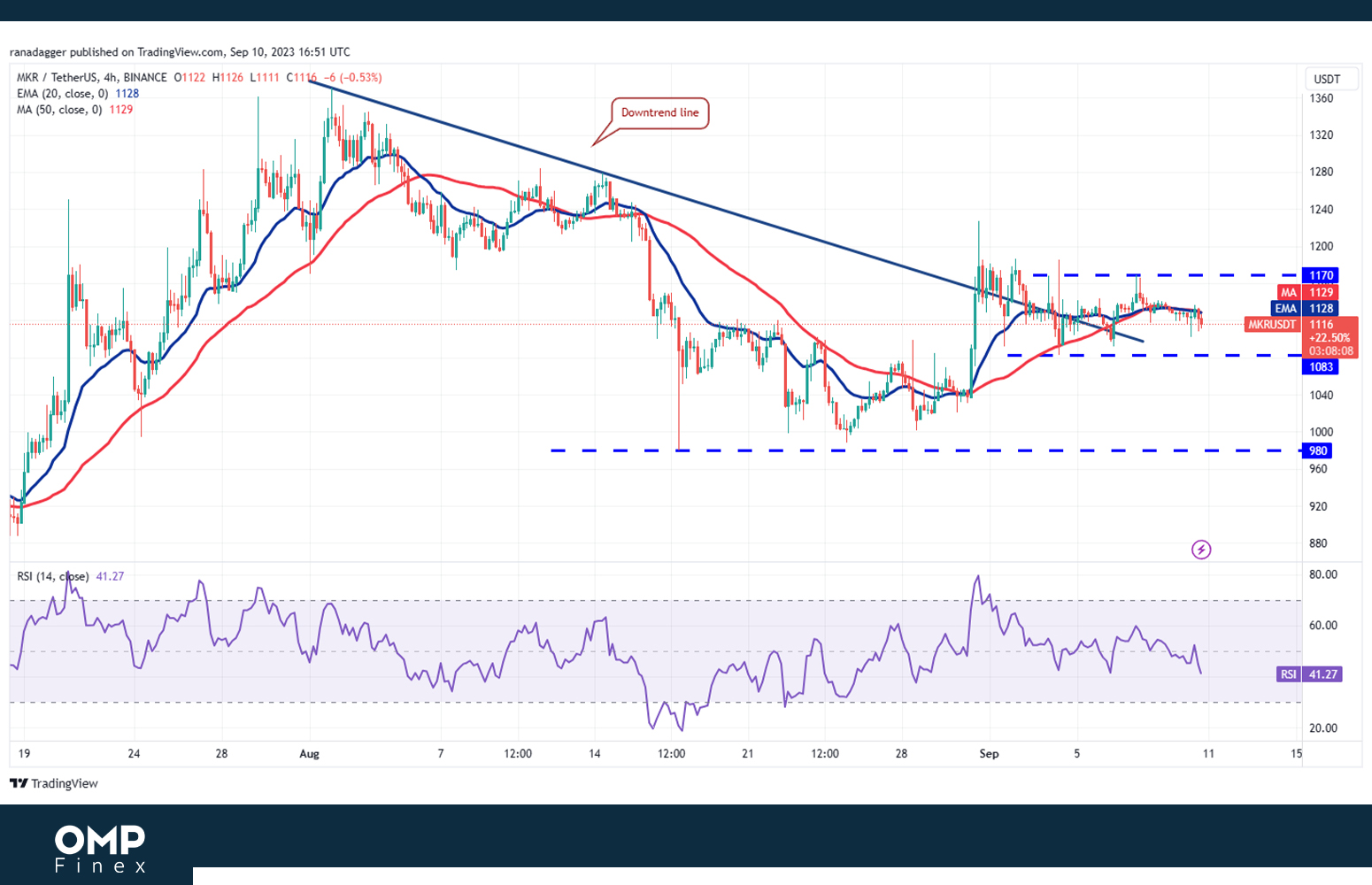Click the high value H1126 in legend

point(227,78)
